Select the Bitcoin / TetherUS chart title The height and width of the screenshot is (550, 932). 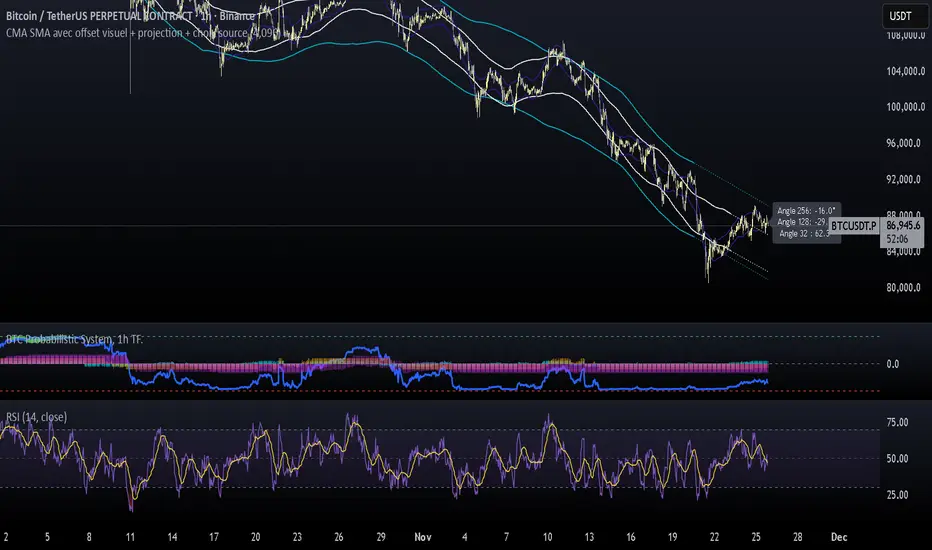click(130, 16)
